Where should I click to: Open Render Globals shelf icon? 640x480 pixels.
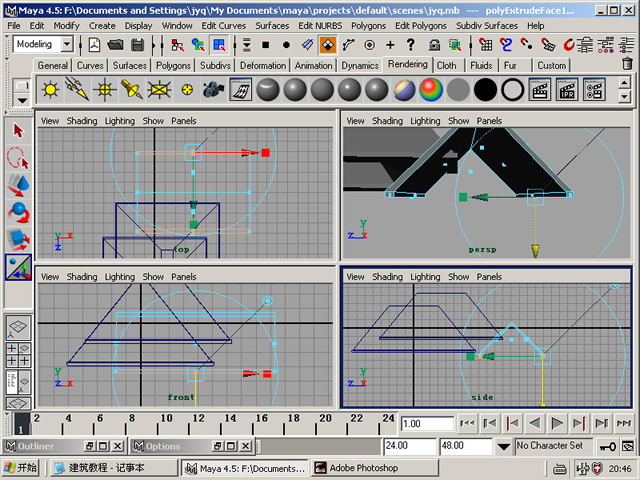pos(594,89)
